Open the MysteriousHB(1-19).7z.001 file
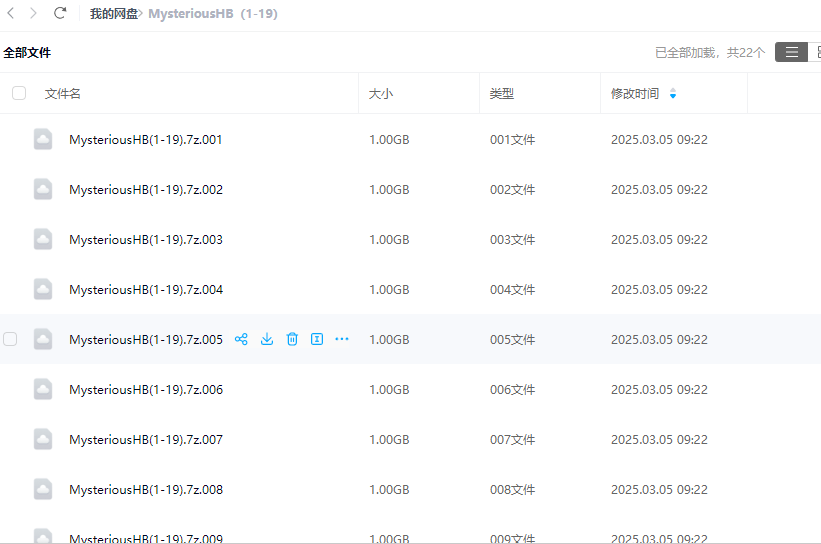 [145, 140]
